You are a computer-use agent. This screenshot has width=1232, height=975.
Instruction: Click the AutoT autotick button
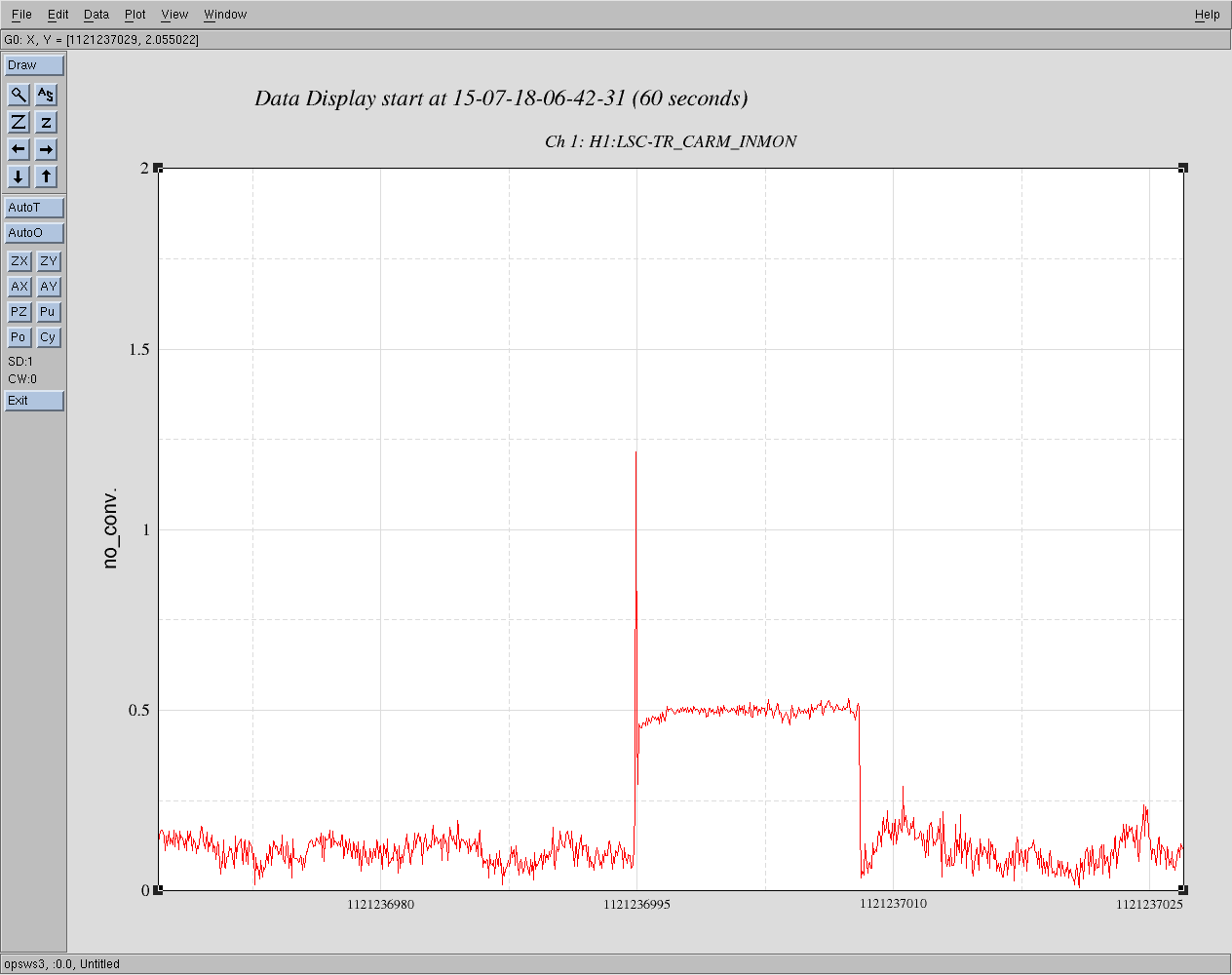[34, 208]
